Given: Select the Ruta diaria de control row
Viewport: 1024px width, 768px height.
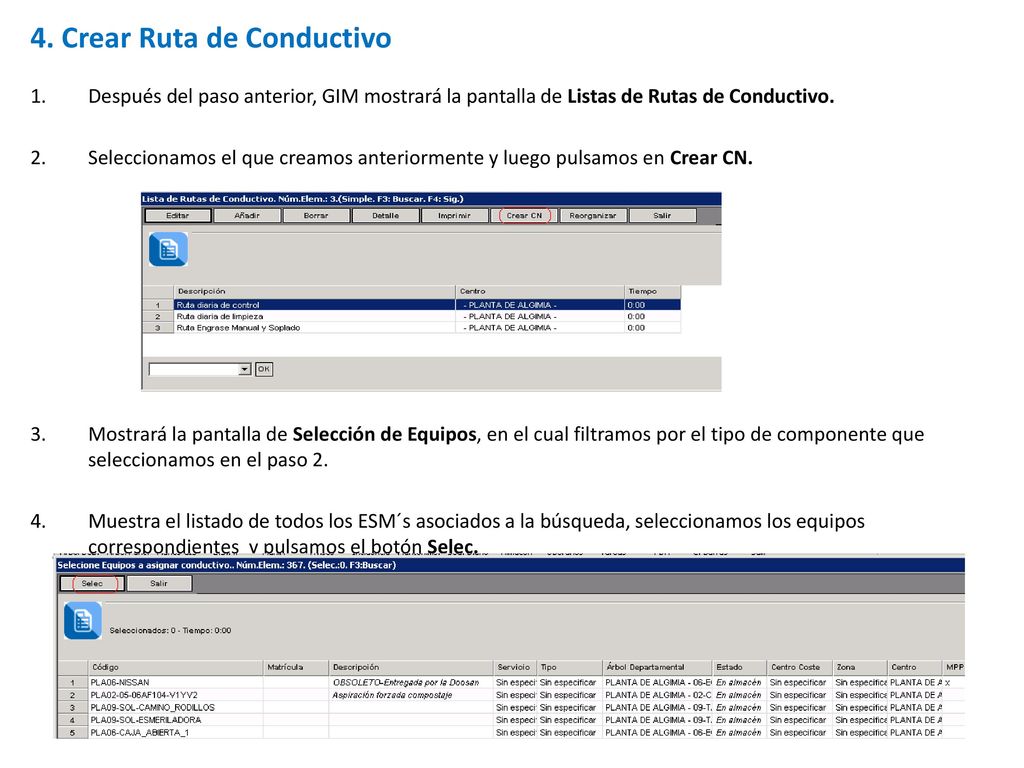Looking at the screenshot, I should point(411,305).
